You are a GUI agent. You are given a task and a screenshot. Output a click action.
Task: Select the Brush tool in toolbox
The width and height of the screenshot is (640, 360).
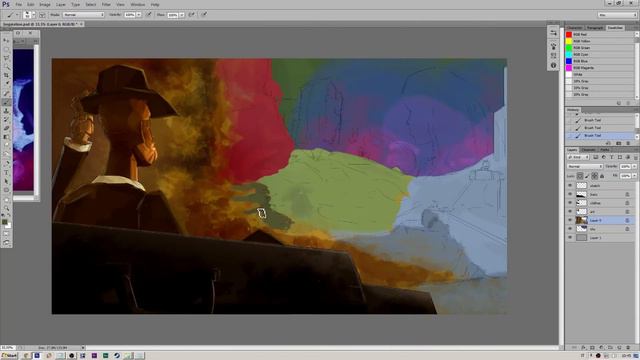[x=6, y=102]
